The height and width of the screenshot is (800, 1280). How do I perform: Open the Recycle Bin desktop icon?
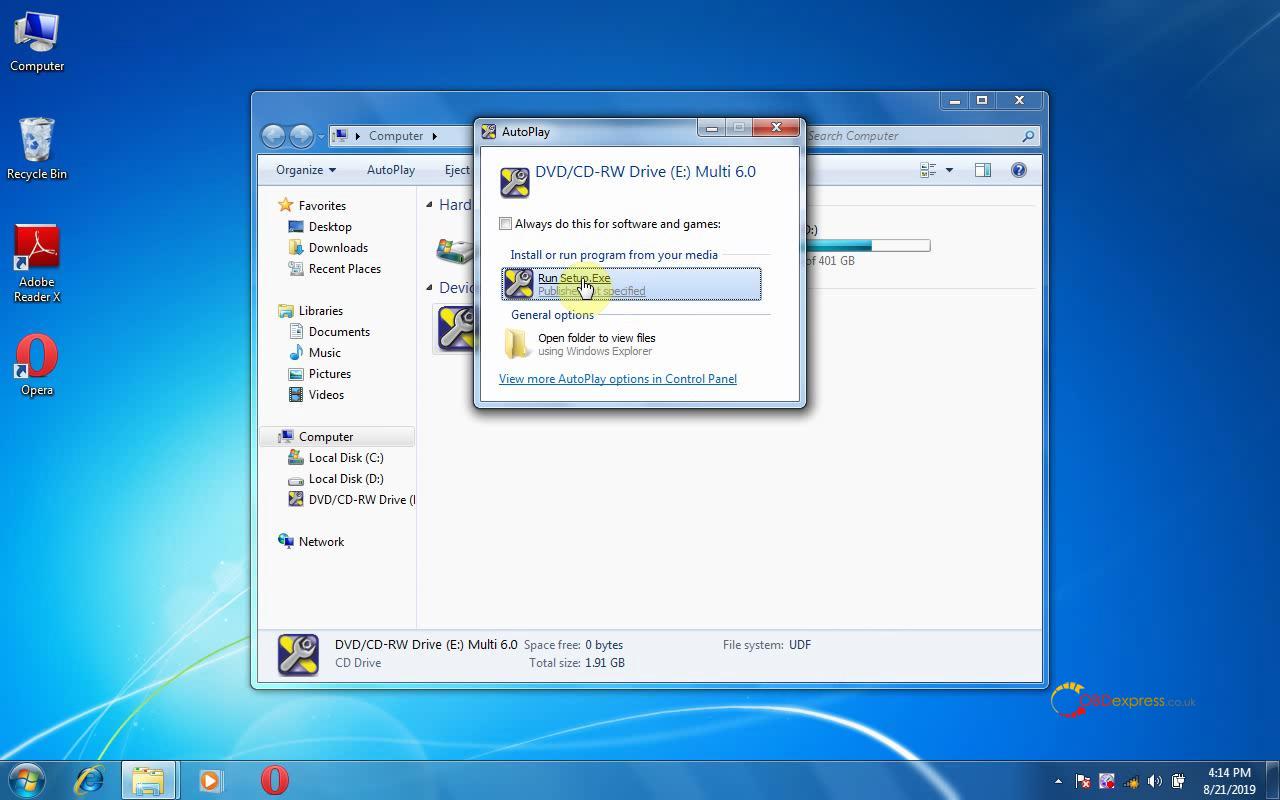click(37, 148)
